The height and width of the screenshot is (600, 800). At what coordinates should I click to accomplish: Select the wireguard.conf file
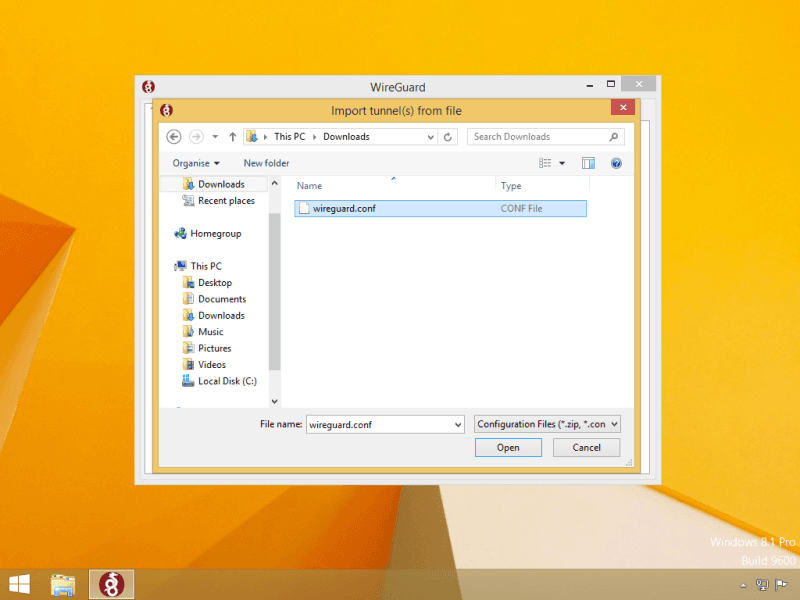pos(343,208)
